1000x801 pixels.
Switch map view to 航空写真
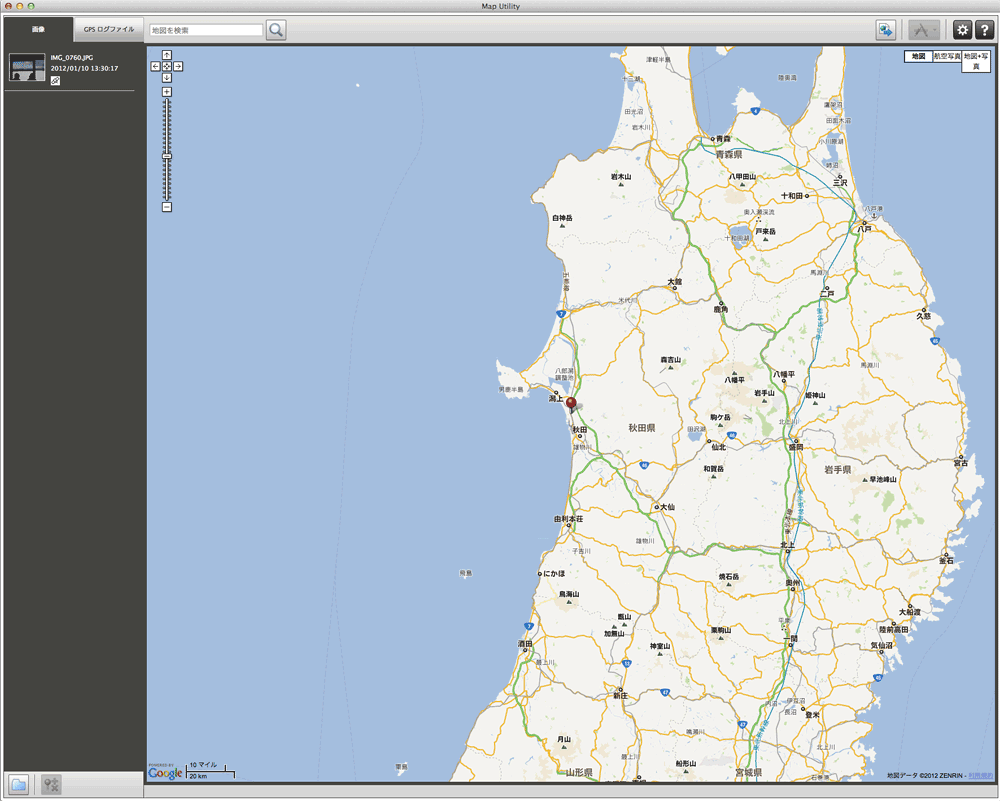point(946,57)
